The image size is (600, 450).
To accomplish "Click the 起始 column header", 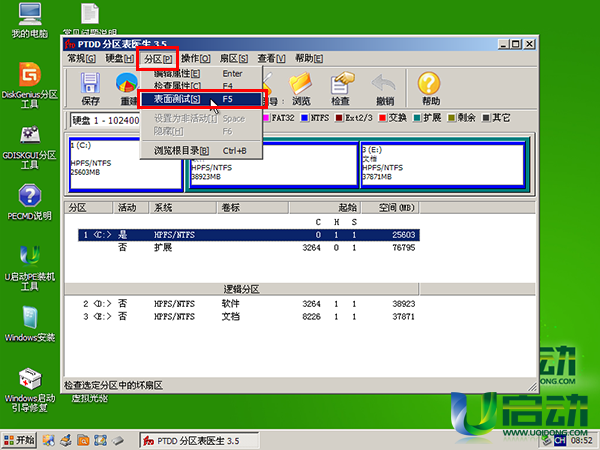I will [x=325, y=208].
